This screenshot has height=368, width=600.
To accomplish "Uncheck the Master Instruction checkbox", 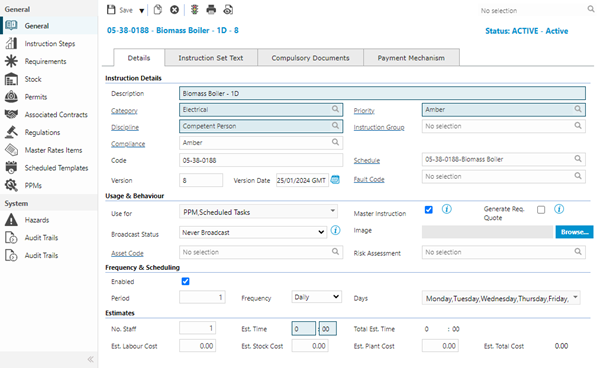I will pyautogui.click(x=429, y=210).
